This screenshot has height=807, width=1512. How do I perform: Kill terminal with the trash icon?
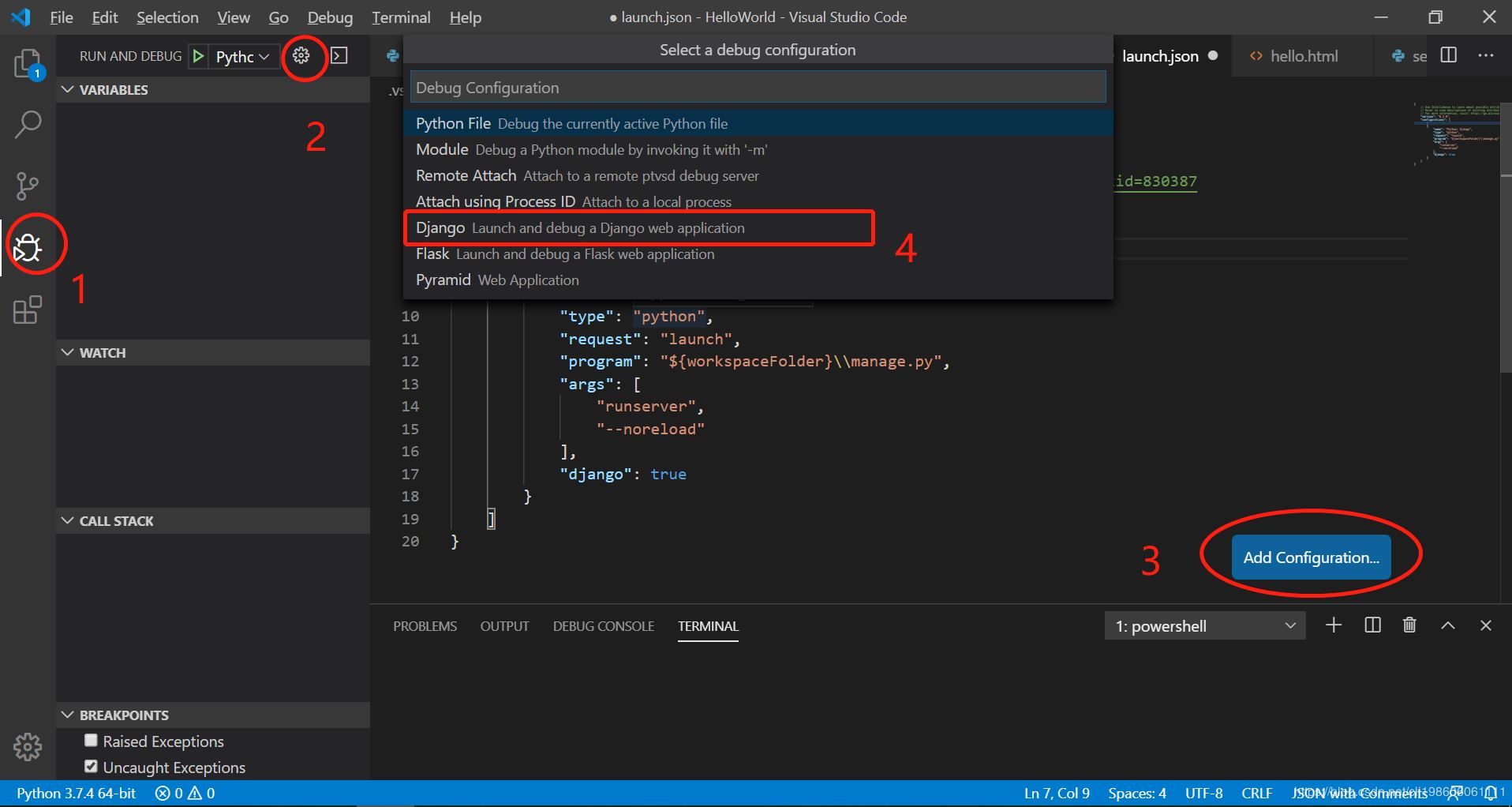[1409, 625]
